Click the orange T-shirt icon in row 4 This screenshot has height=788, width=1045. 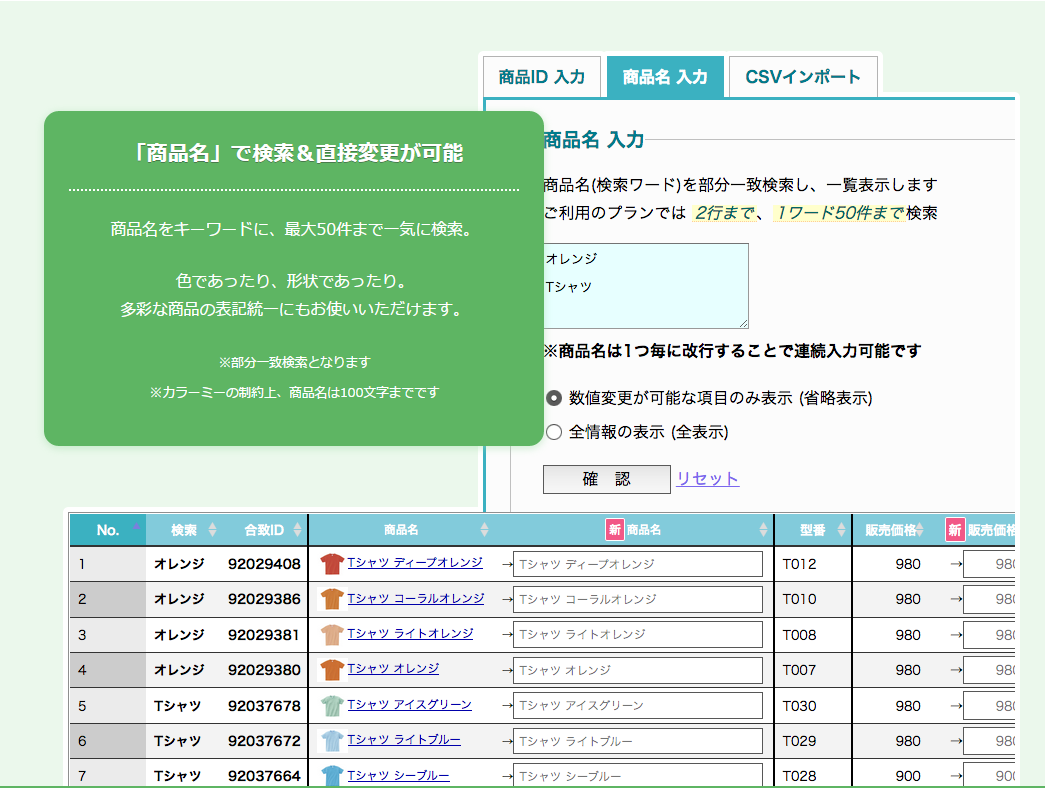(331, 670)
